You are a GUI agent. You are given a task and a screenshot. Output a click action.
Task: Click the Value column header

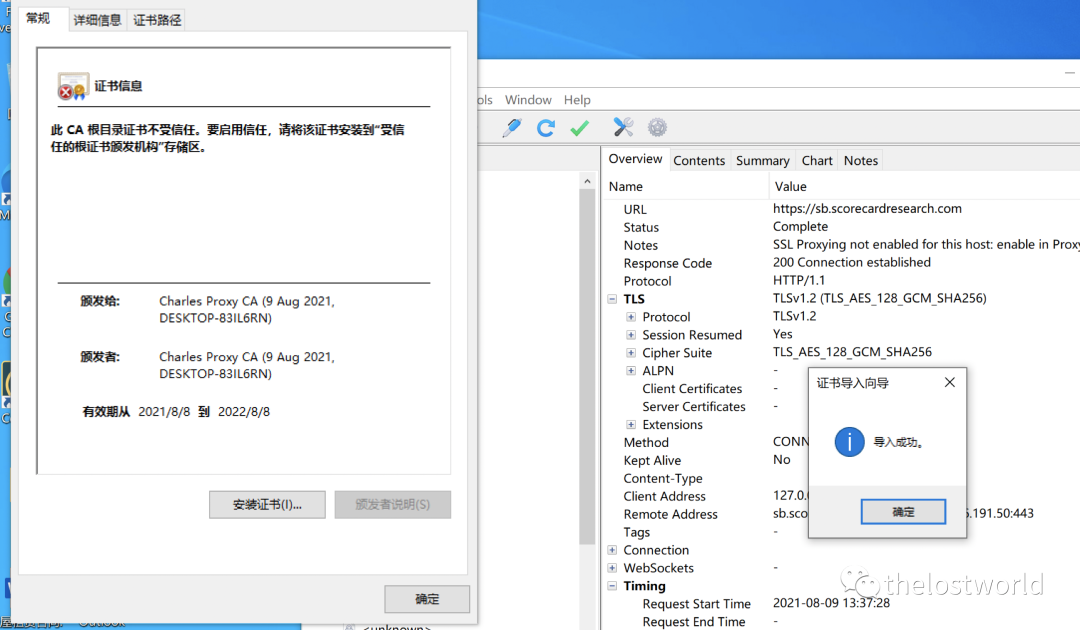(924, 187)
